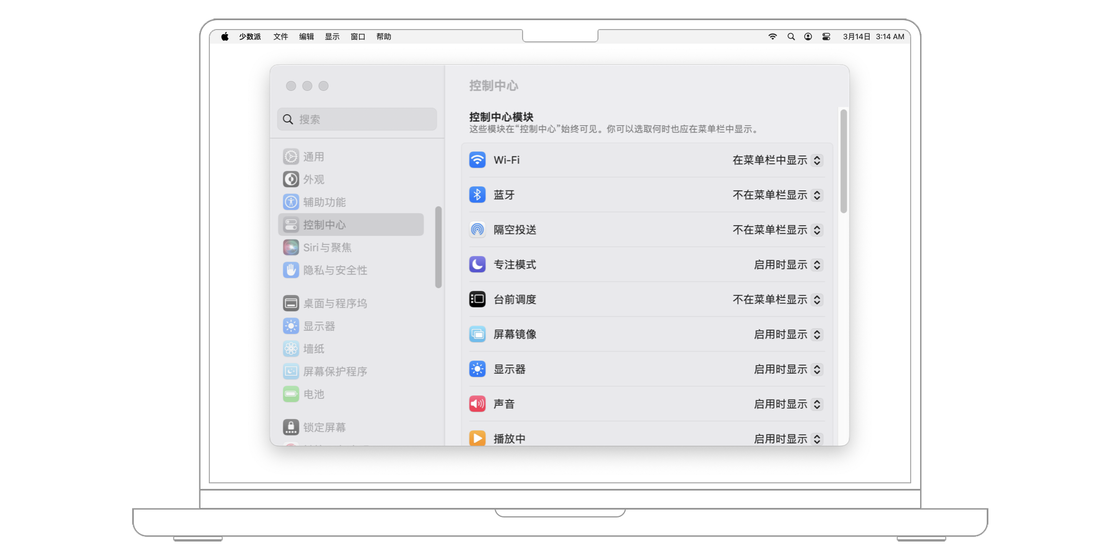The height and width of the screenshot is (560, 1120).
Task: Go to 隐私与安全性 in the sidebar
Action: (x=335, y=270)
